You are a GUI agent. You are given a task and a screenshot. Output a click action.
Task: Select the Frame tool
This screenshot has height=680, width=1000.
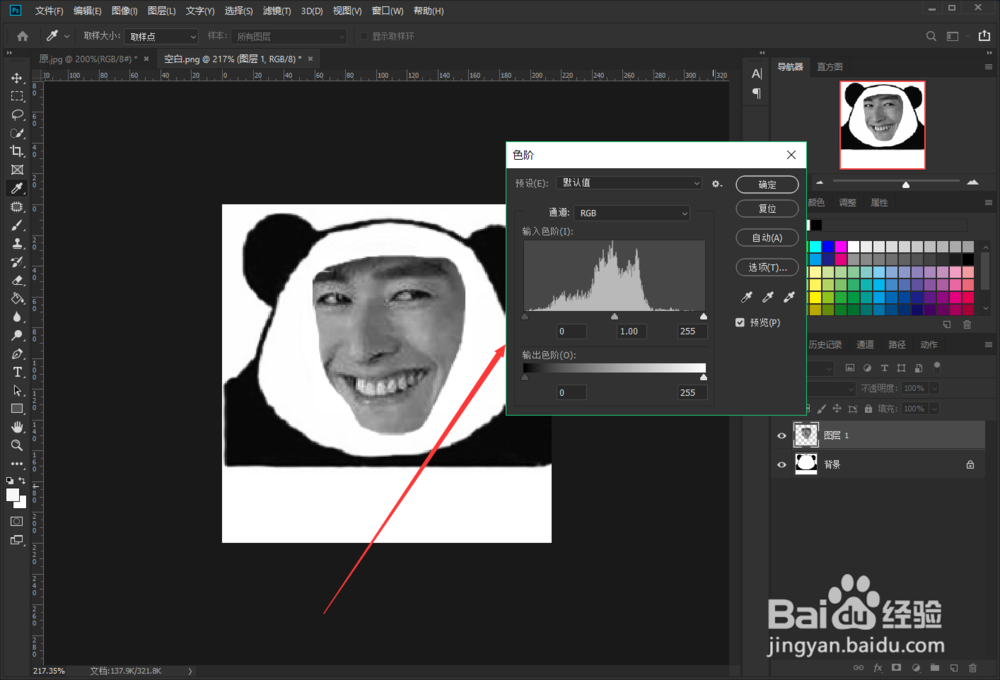17,170
